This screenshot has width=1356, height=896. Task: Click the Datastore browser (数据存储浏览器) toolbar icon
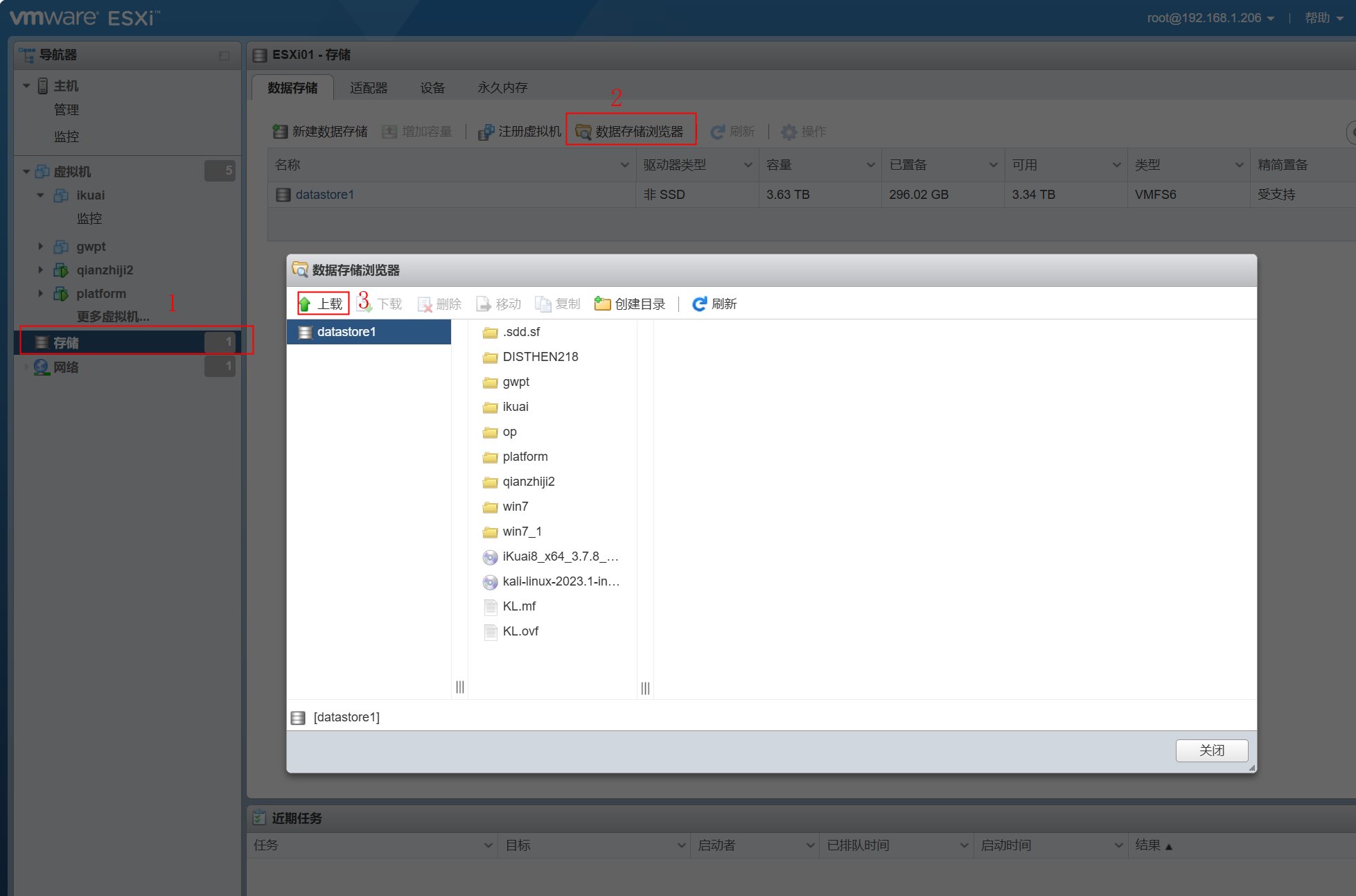click(583, 131)
